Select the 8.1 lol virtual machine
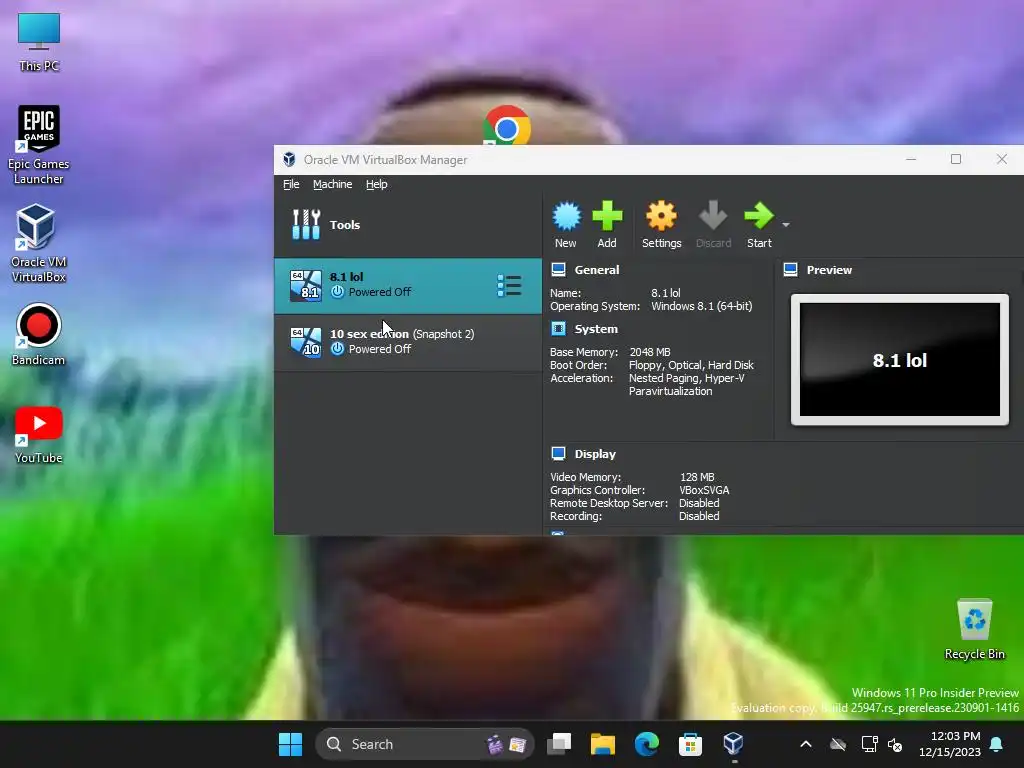Image resolution: width=1024 pixels, height=768 pixels. (408, 285)
